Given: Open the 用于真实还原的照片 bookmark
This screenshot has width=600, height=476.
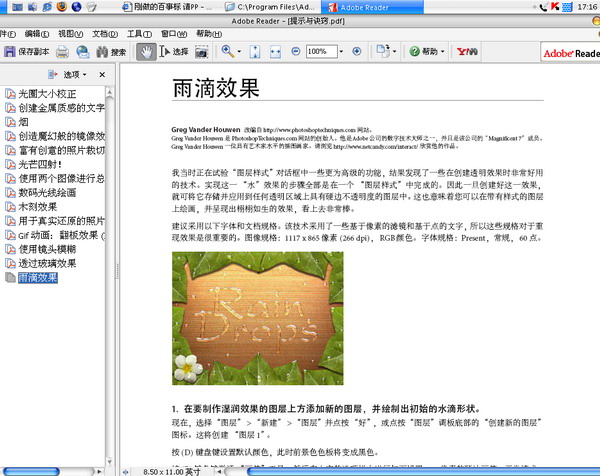Looking at the screenshot, I should (x=62, y=221).
